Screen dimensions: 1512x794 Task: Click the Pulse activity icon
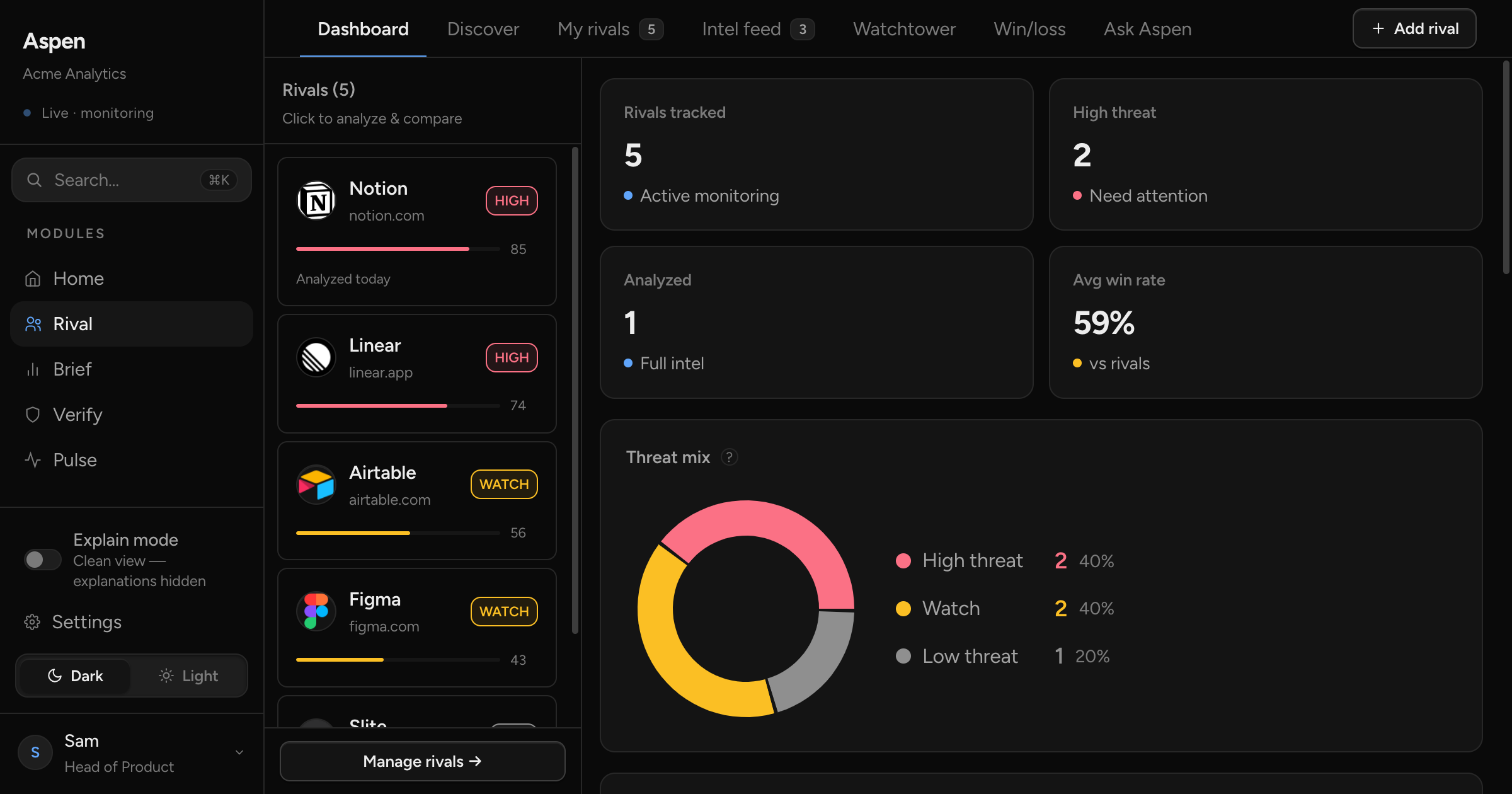[x=33, y=460]
